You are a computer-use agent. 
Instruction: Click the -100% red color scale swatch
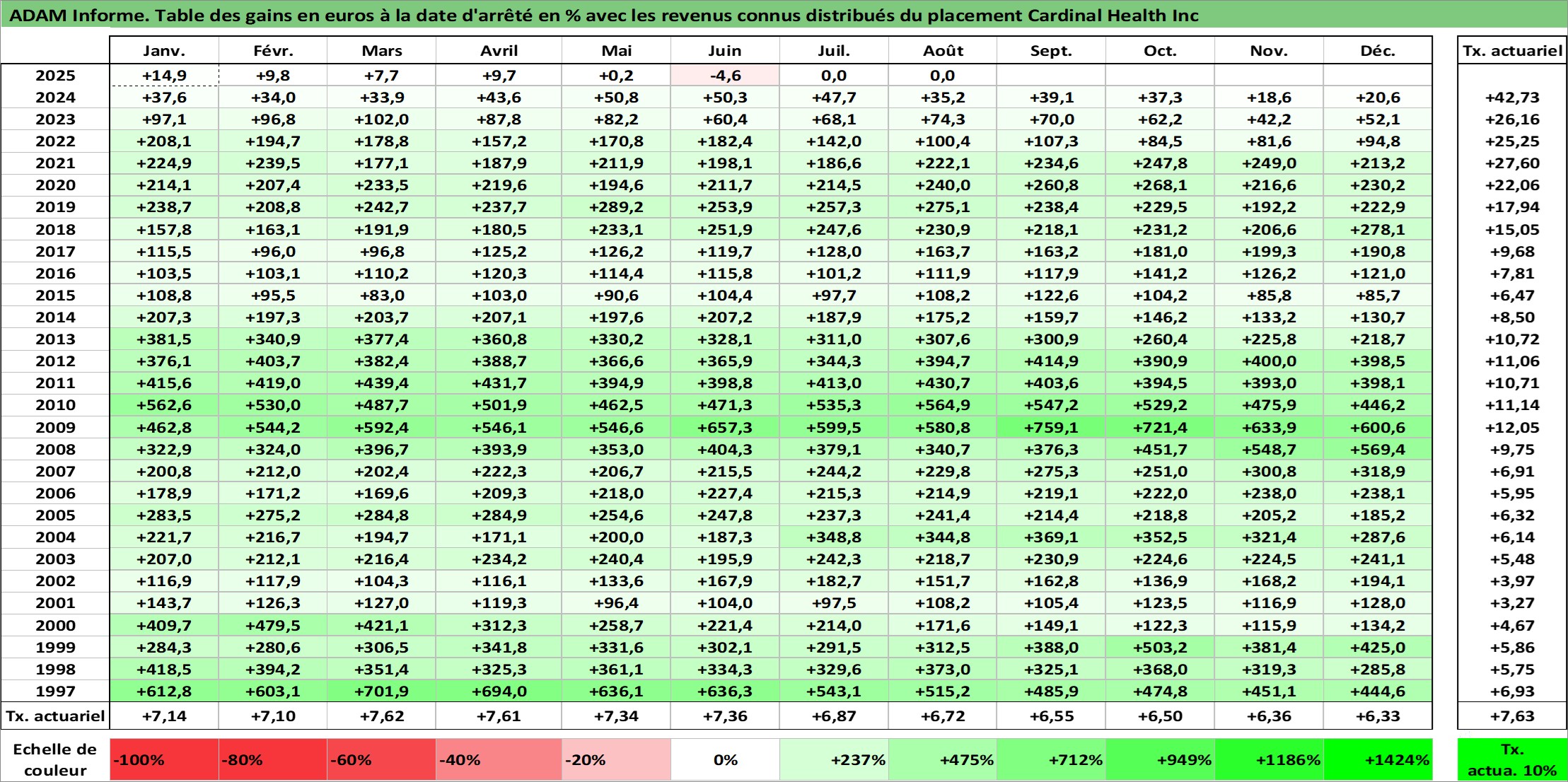(164, 760)
